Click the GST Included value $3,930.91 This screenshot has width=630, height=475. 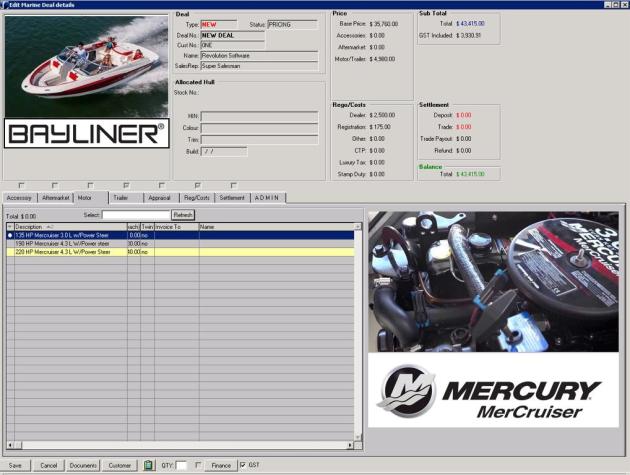coord(468,36)
